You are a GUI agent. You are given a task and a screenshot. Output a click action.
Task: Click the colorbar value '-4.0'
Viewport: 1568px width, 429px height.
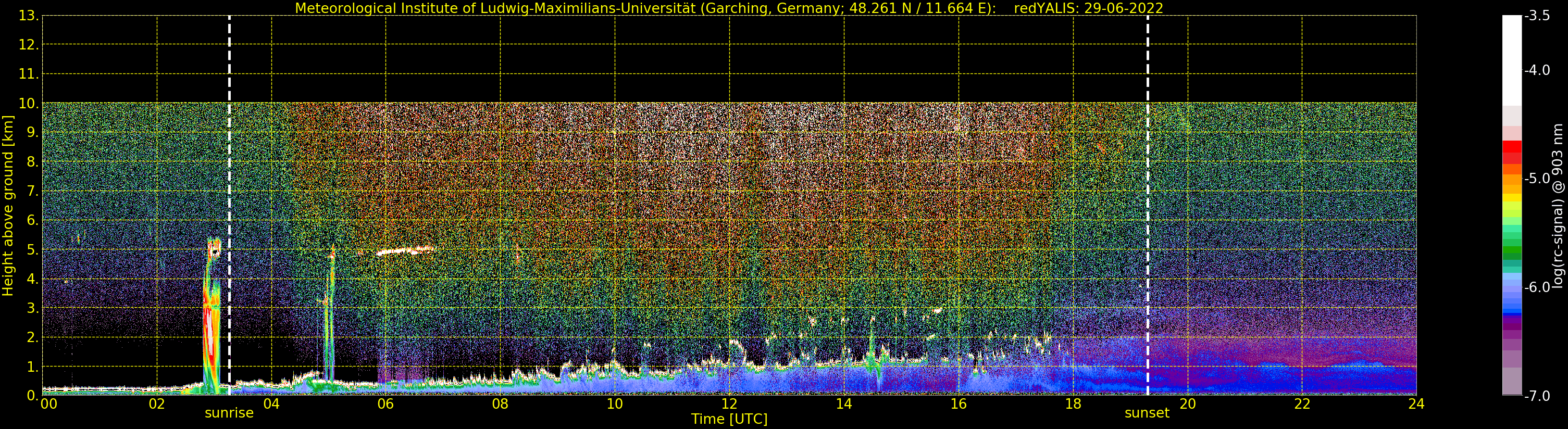pyautogui.click(x=1538, y=71)
